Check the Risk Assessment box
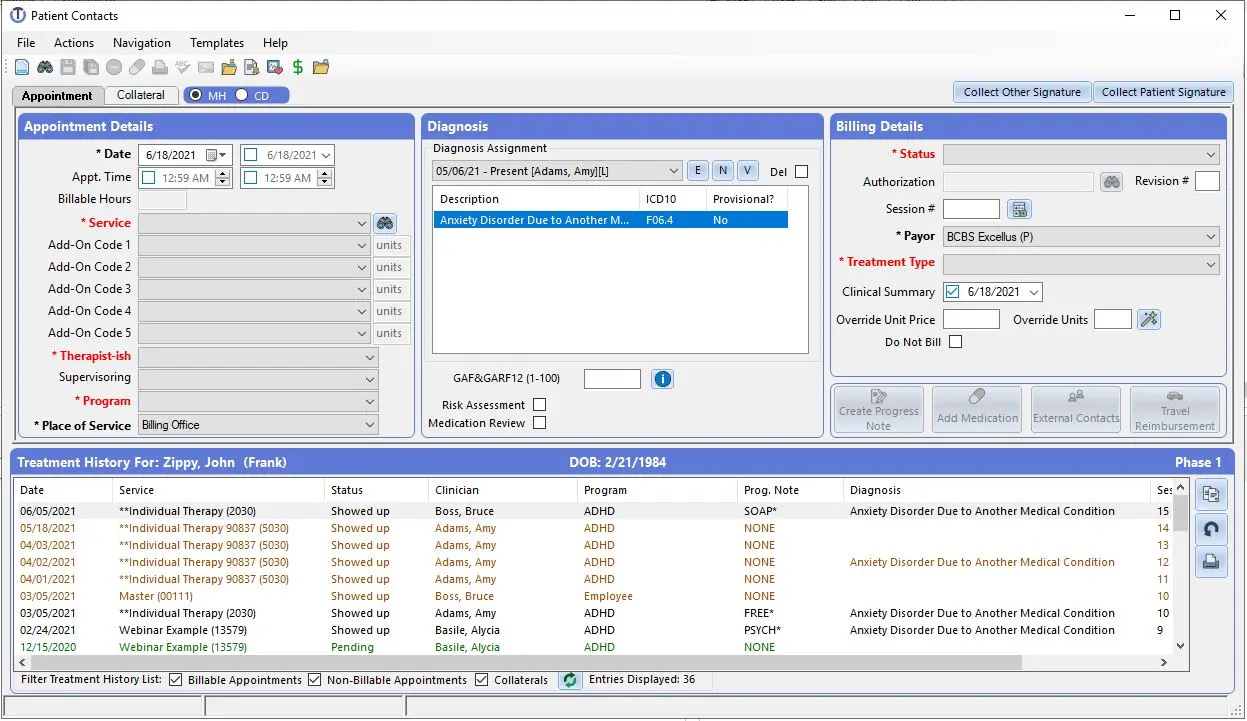 point(539,404)
